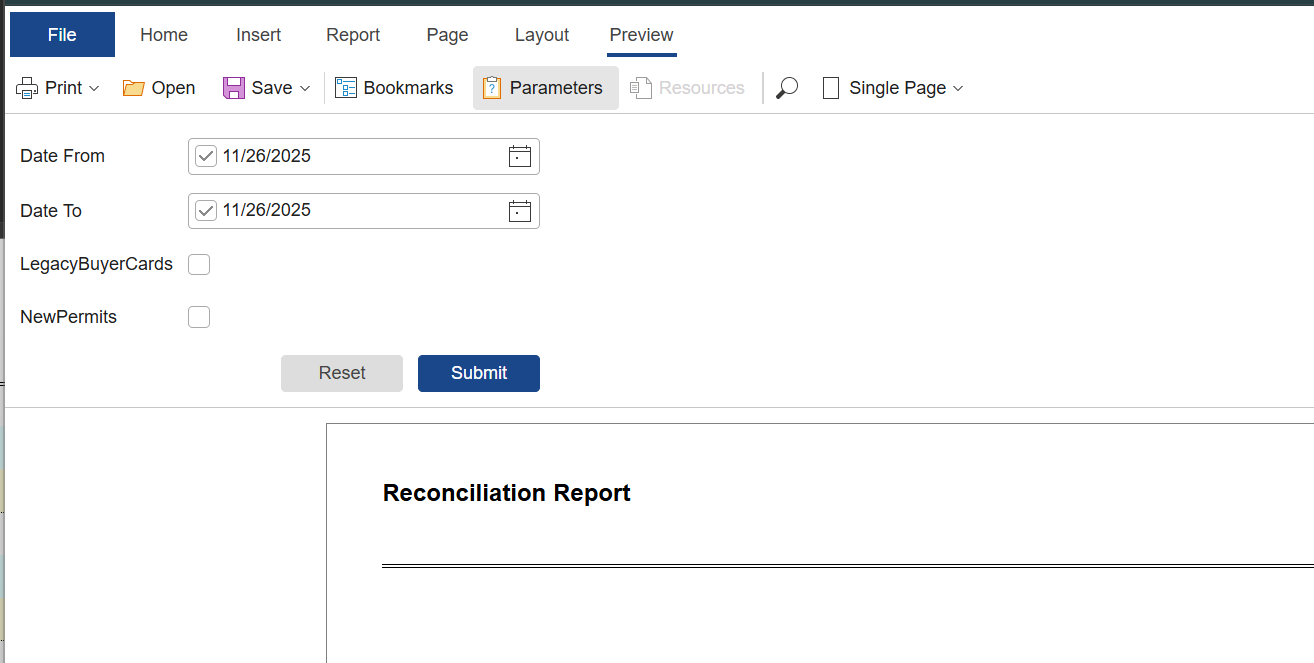Image resolution: width=1314 pixels, height=663 pixels.
Task: Submit the report parameters
Action: pos(478,373)
